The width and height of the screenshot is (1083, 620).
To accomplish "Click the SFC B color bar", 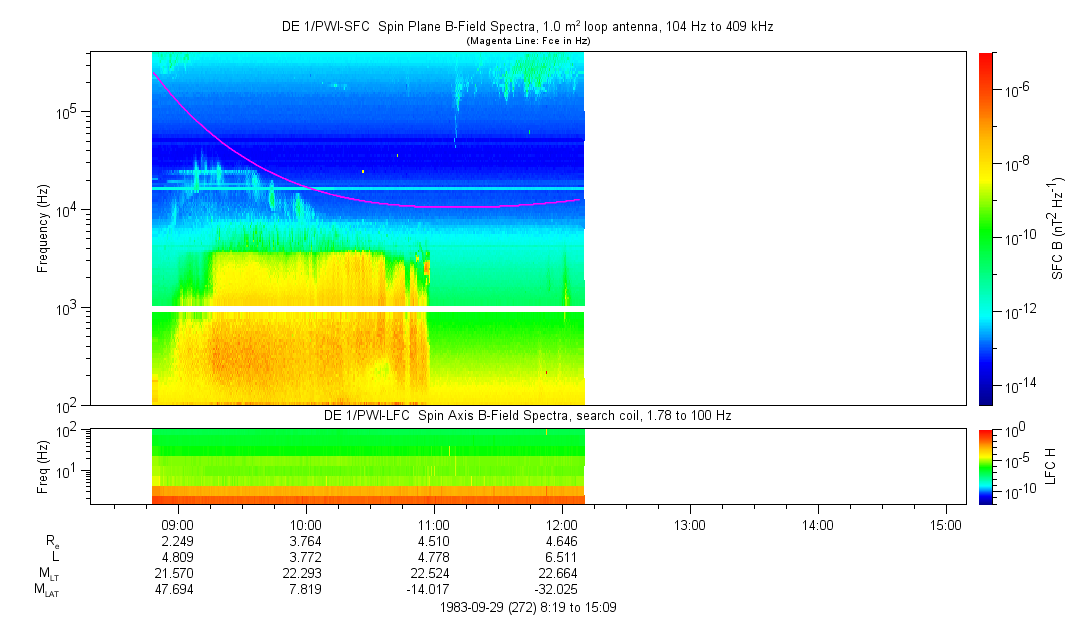I will [985, 228].
